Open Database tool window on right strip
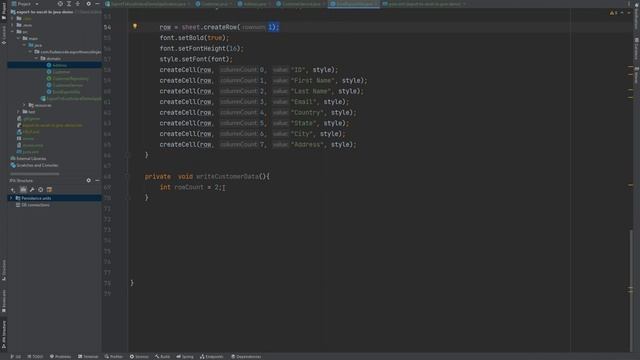The image size is (640, 360). pyautogui.click(x=636, y=48)
